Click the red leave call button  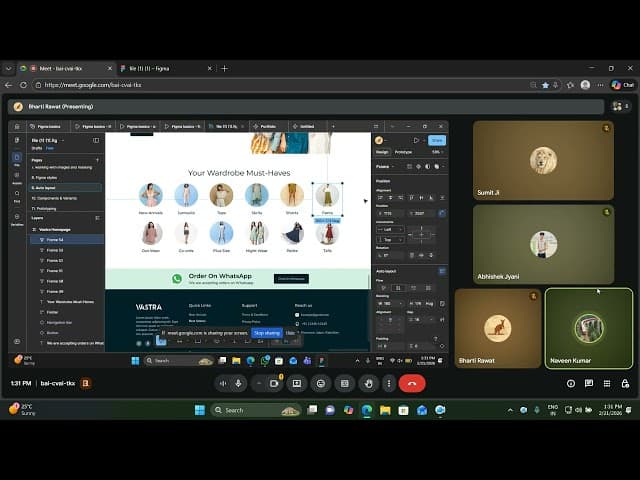412,383
